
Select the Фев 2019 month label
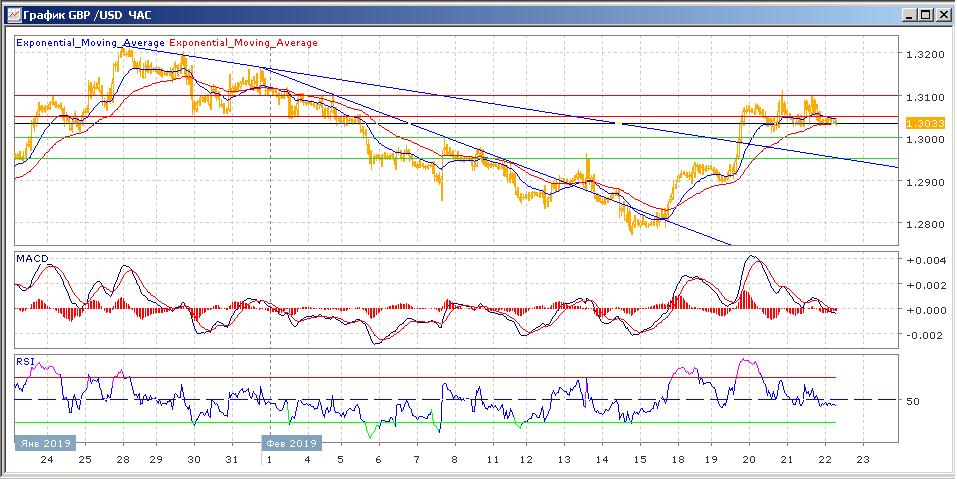pos(291,442)
